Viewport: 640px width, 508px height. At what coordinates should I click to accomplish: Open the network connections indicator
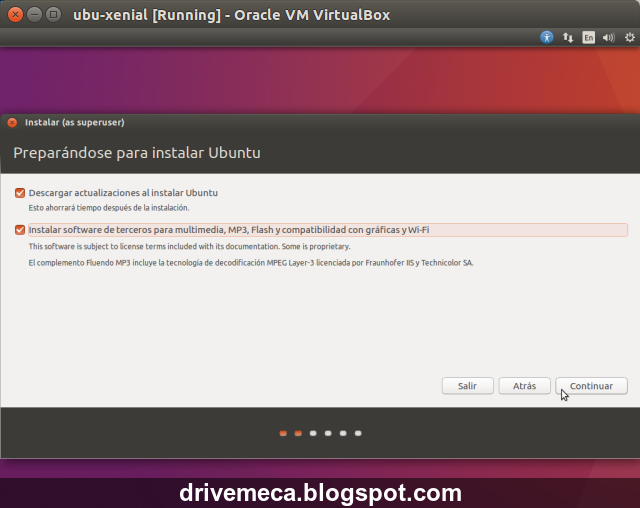(568, 38)
